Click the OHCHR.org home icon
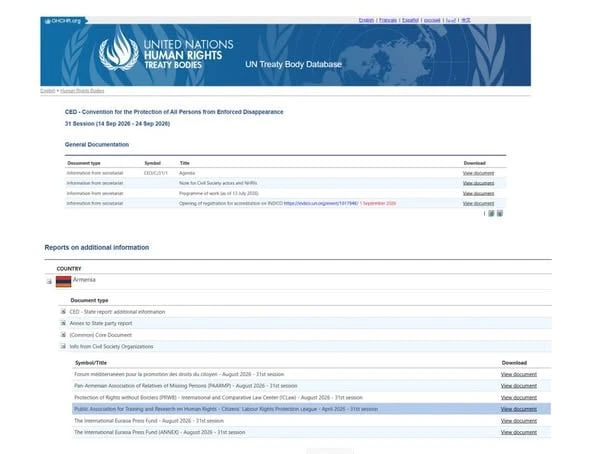 (47, 21)
